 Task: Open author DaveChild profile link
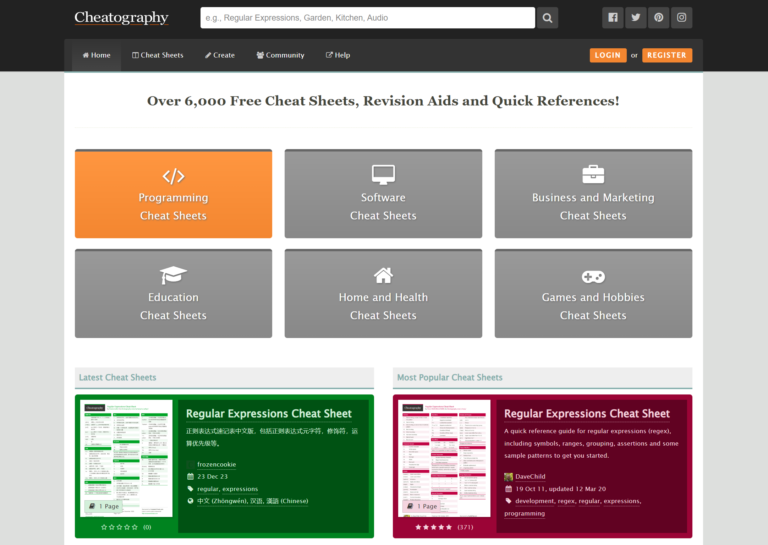coord(530,476)
